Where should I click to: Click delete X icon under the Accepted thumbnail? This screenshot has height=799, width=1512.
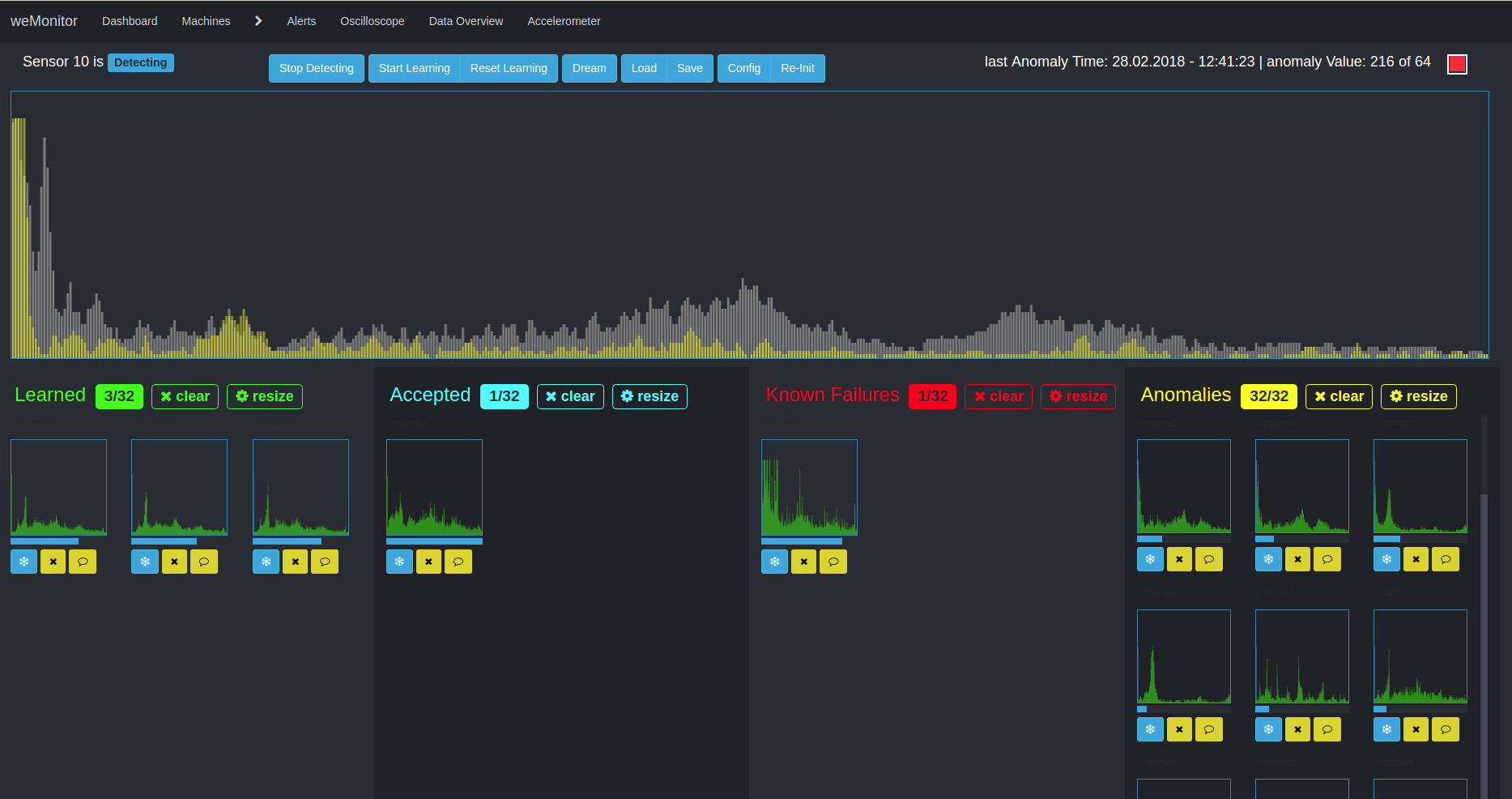[428, 562]
